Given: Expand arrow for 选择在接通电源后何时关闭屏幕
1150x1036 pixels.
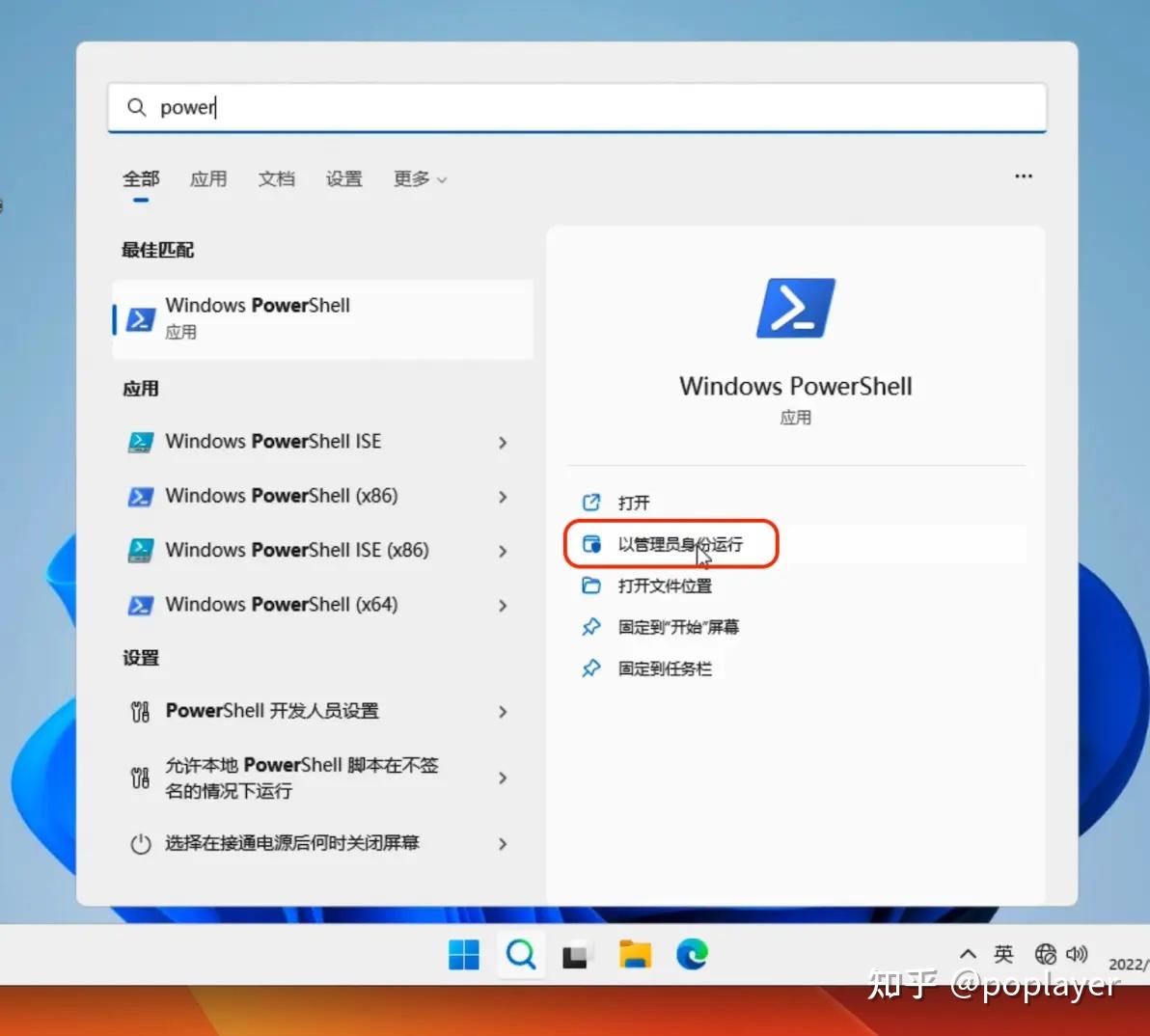Looking at the screenshot, I should point(503,844).
